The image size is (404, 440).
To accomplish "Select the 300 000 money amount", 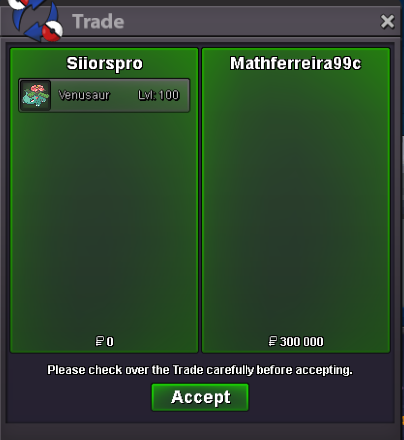I will (x=302, y=341).
